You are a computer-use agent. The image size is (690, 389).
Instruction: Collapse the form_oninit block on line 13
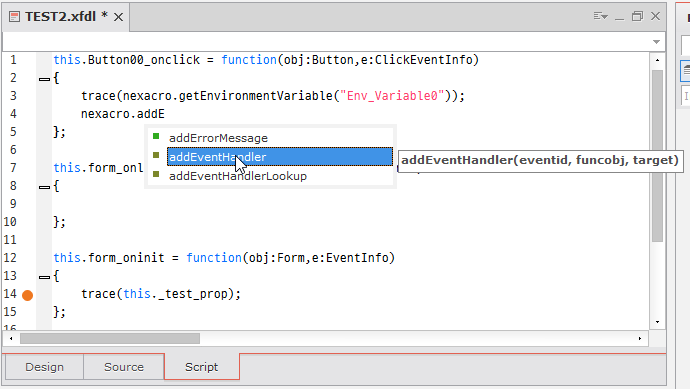(44, 277)
